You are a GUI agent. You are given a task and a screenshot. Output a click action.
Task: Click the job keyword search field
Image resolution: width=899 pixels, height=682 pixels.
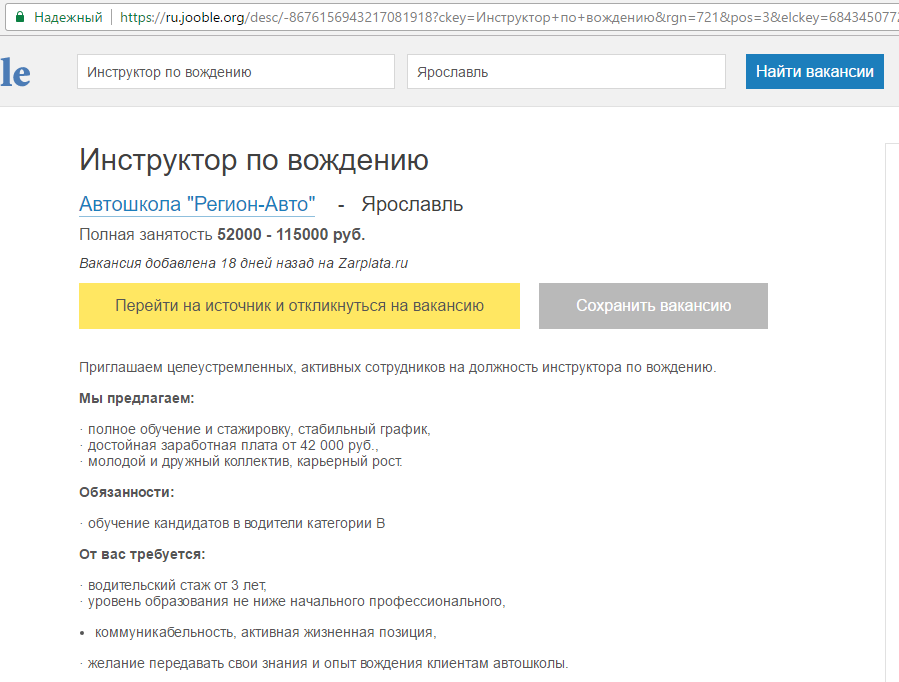pyautogui.click(x=235, y=72)
